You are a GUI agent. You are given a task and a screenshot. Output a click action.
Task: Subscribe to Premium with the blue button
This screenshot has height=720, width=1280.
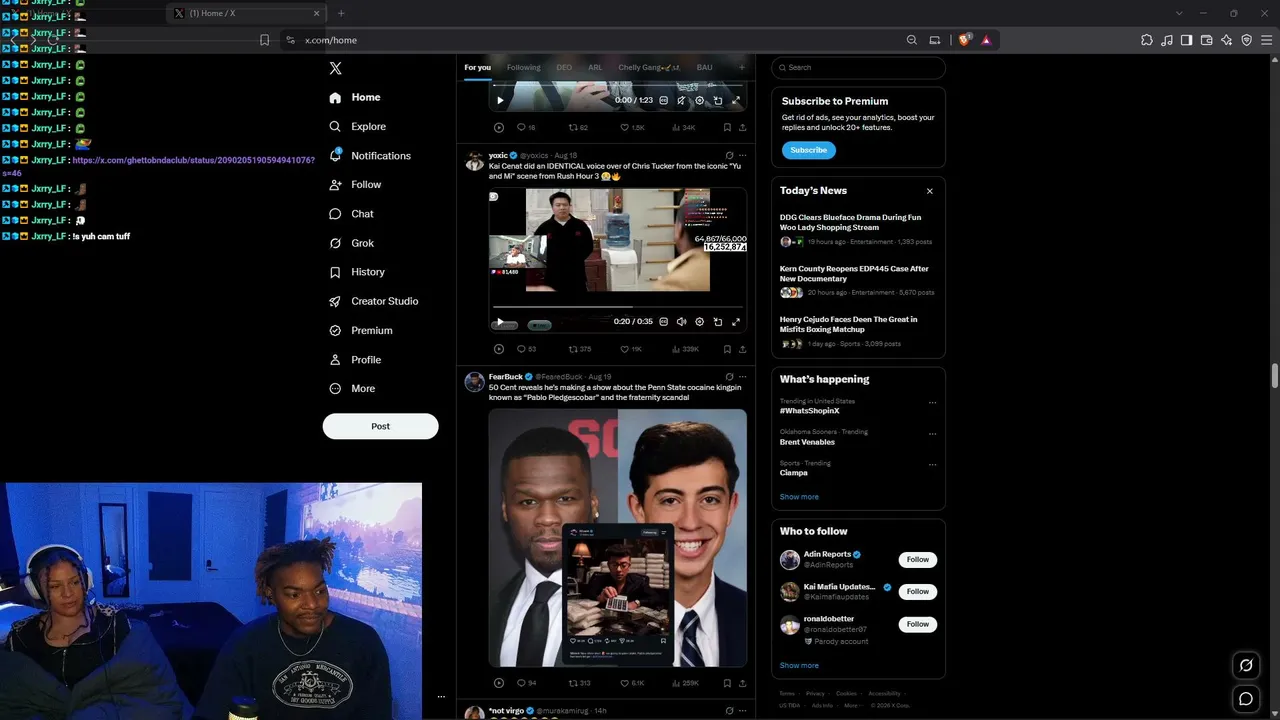tap(808, 150)
